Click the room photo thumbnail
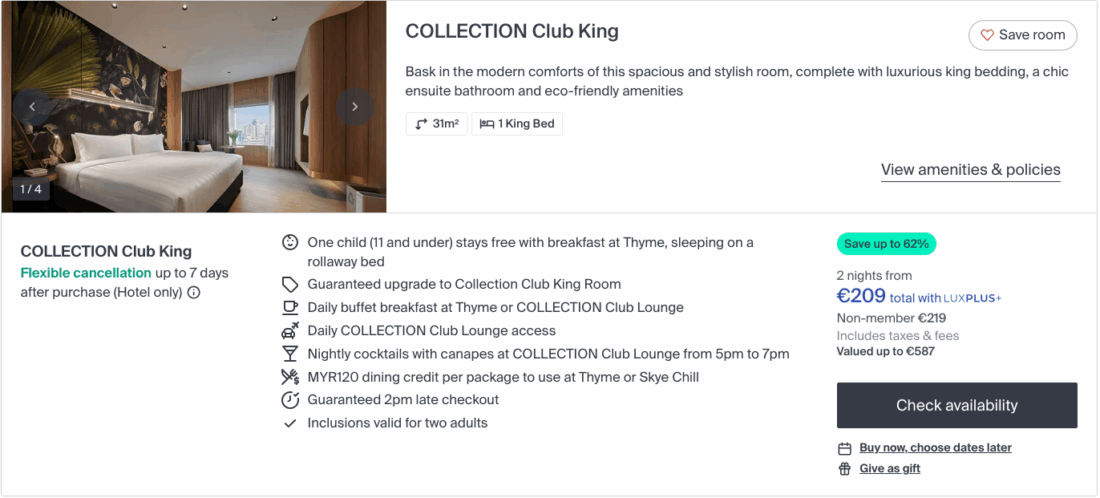1100x498 pixels. [193, 106]
